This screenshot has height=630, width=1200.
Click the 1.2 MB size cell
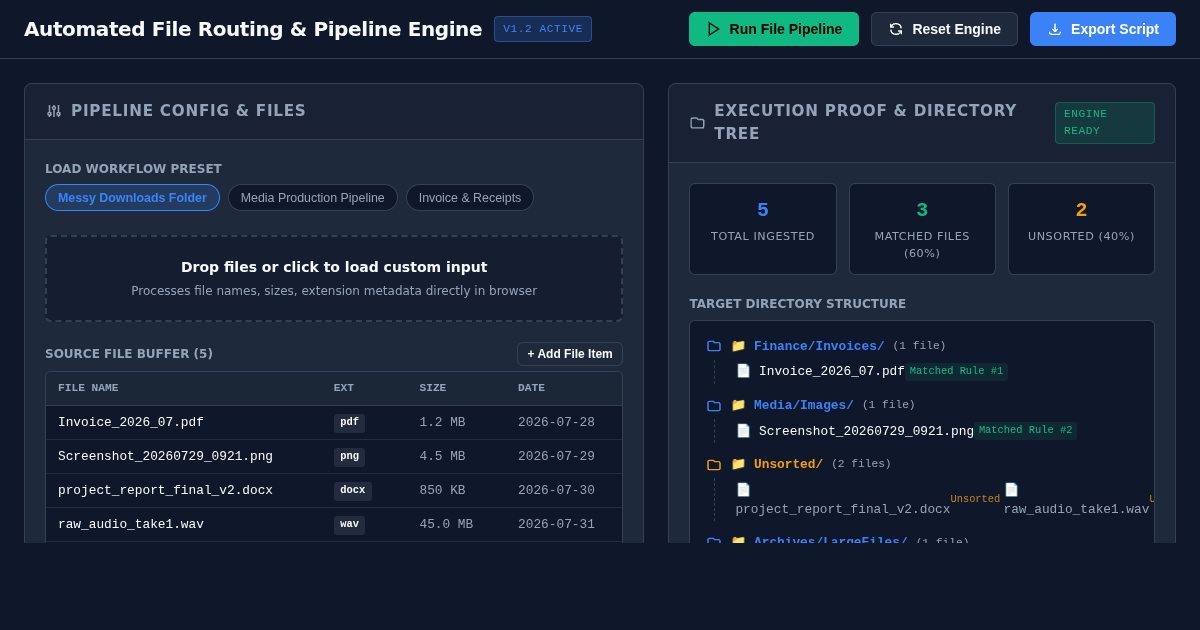point(442,423)
